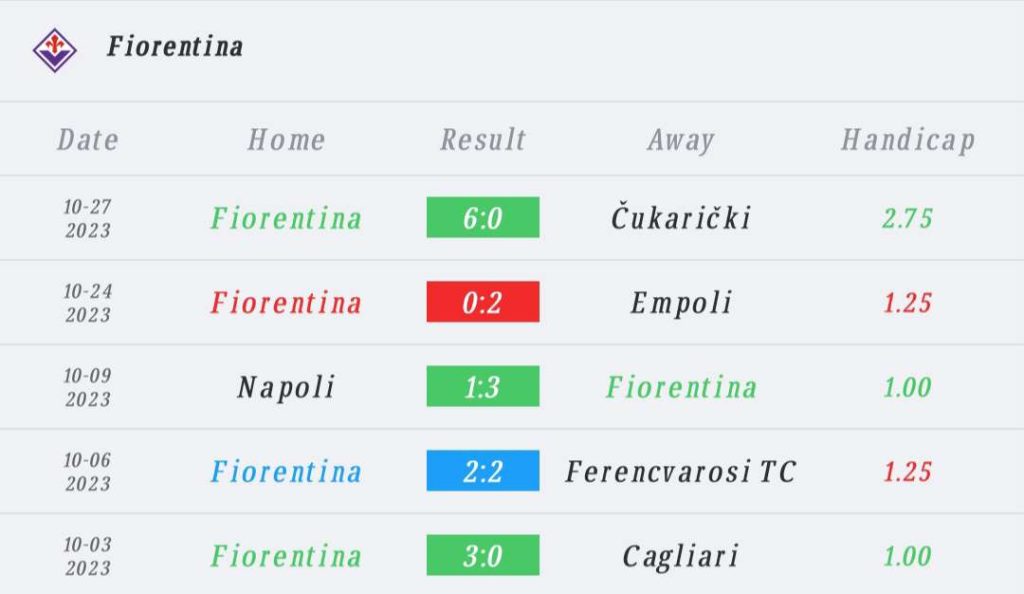Image resolution: width=1024 pixels, height=594 pixels.
Task: Select the Away column header
Action: 681,140
